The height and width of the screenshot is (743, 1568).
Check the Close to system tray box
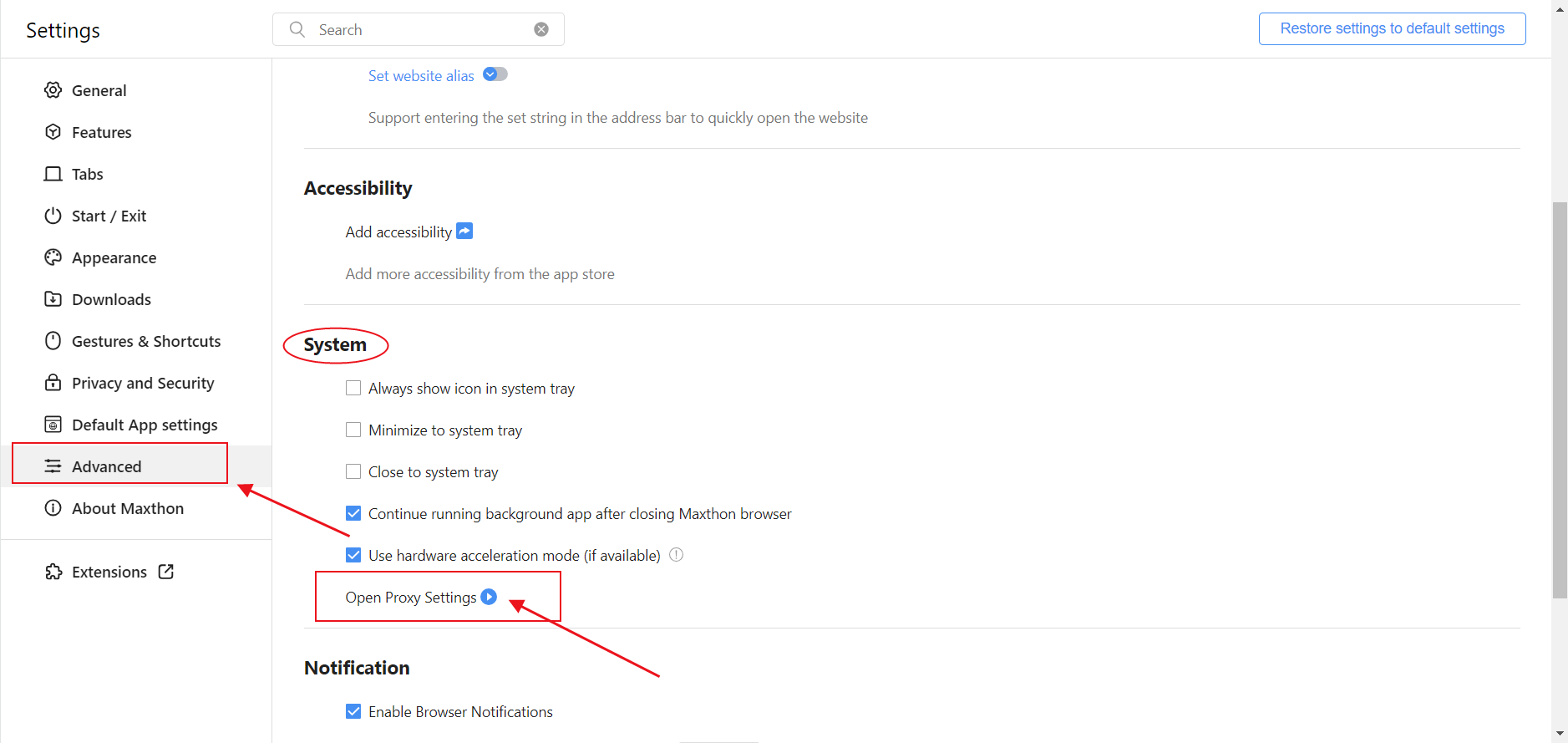353,471
